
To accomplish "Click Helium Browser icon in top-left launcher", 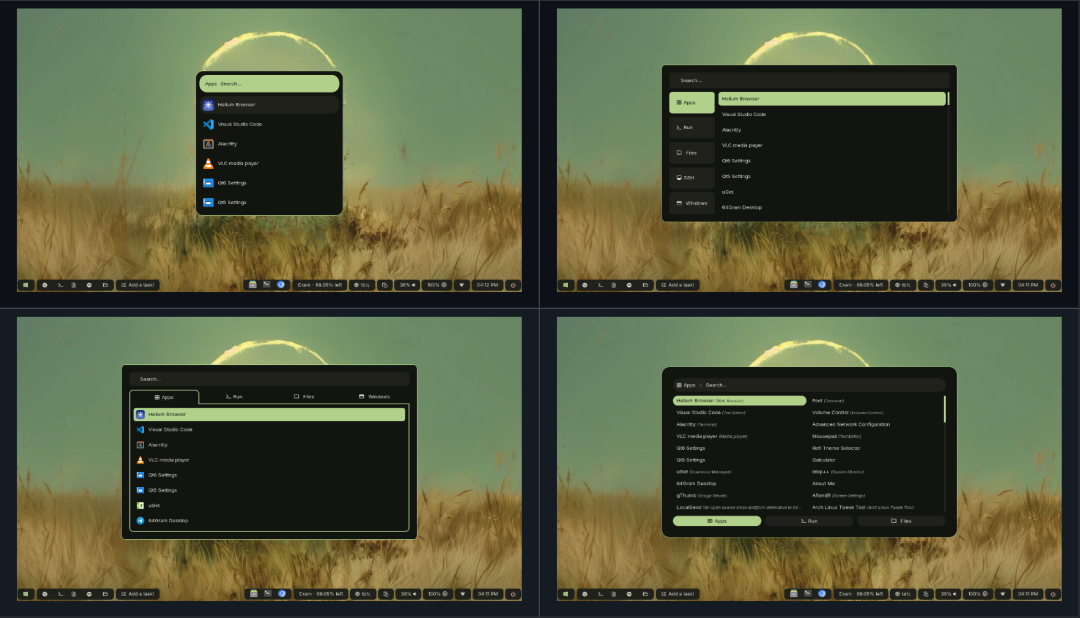I will [x=208, y=105].
